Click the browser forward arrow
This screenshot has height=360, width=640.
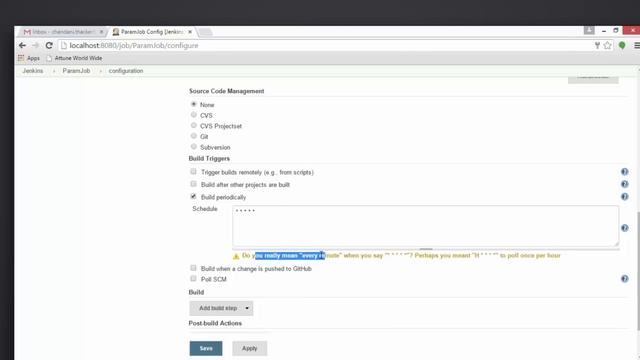click(36, 45)
